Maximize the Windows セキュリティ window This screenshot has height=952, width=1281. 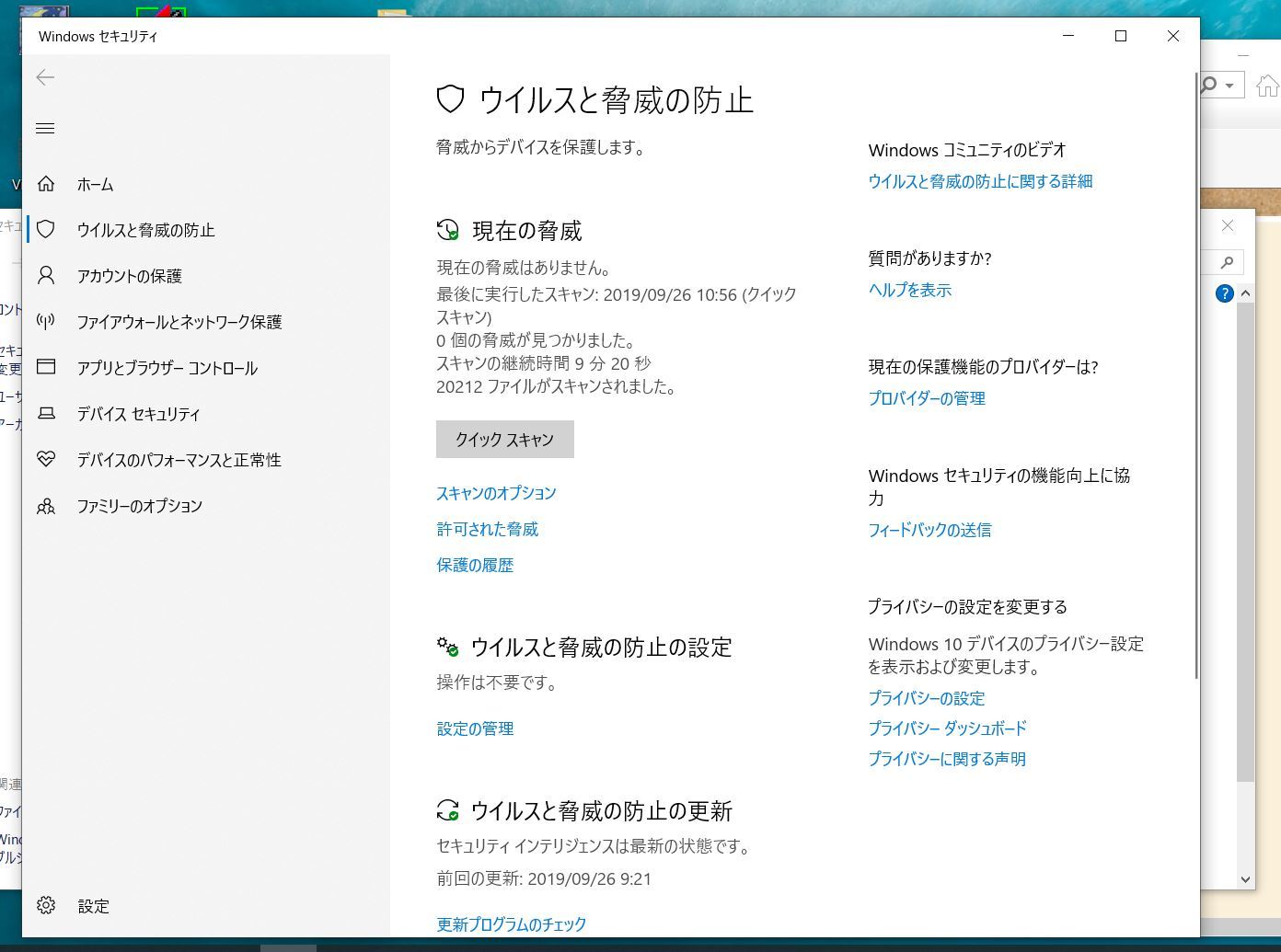point(1120,36)
